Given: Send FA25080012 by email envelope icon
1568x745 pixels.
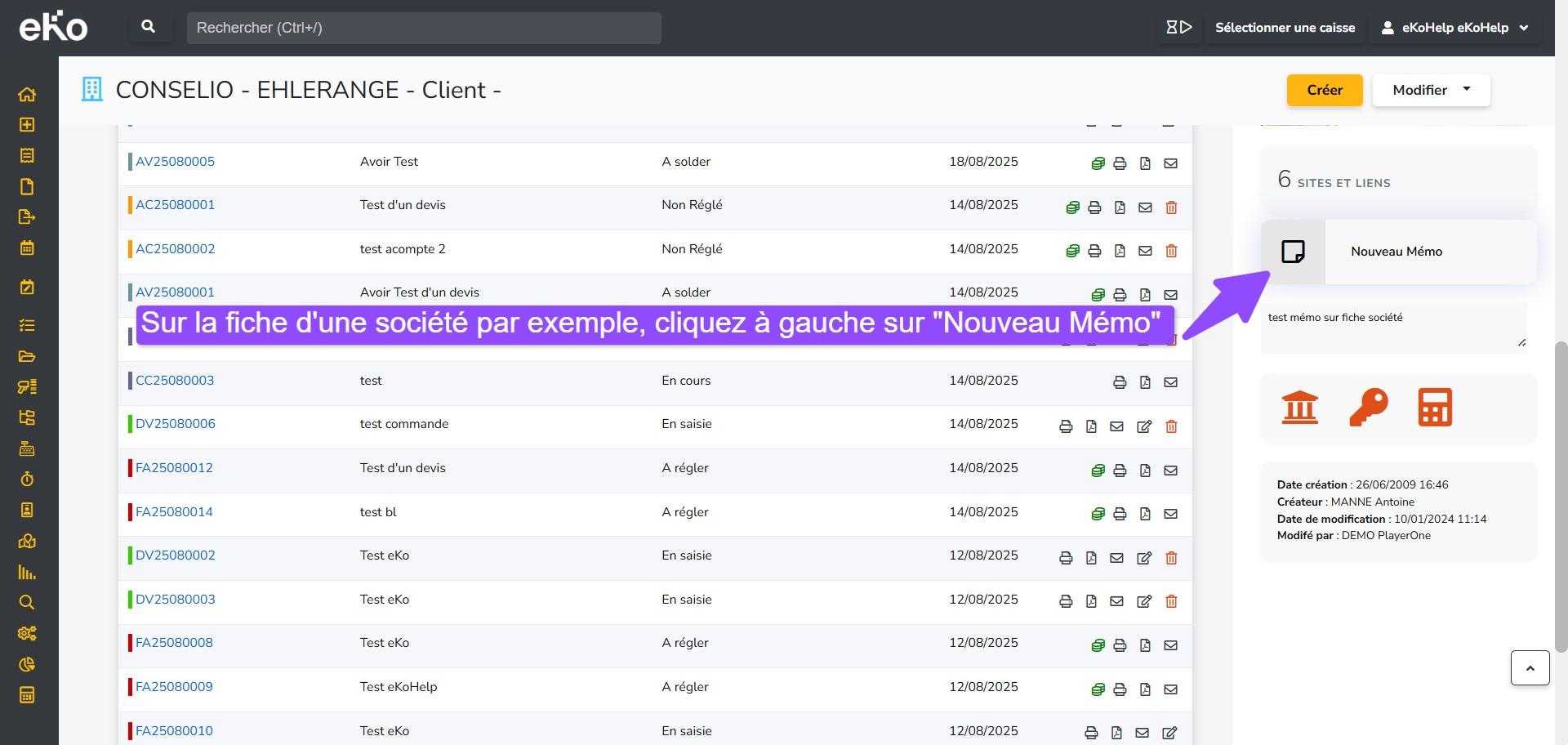Looking at the screenshot, I should coord(1170,471).
